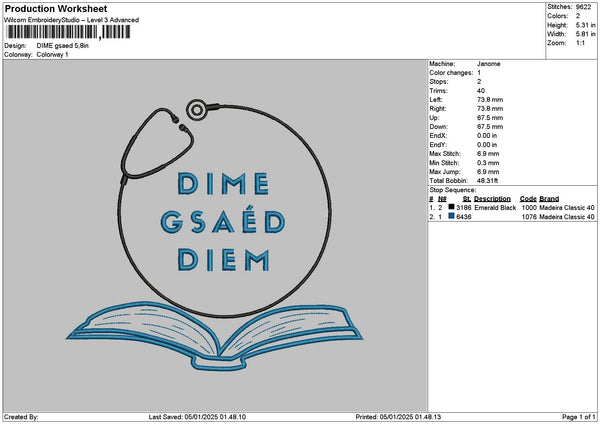Screen dimensions: 600x424
Task: Select 'Emerald Black' description in row 1
Action: [495, 208]
